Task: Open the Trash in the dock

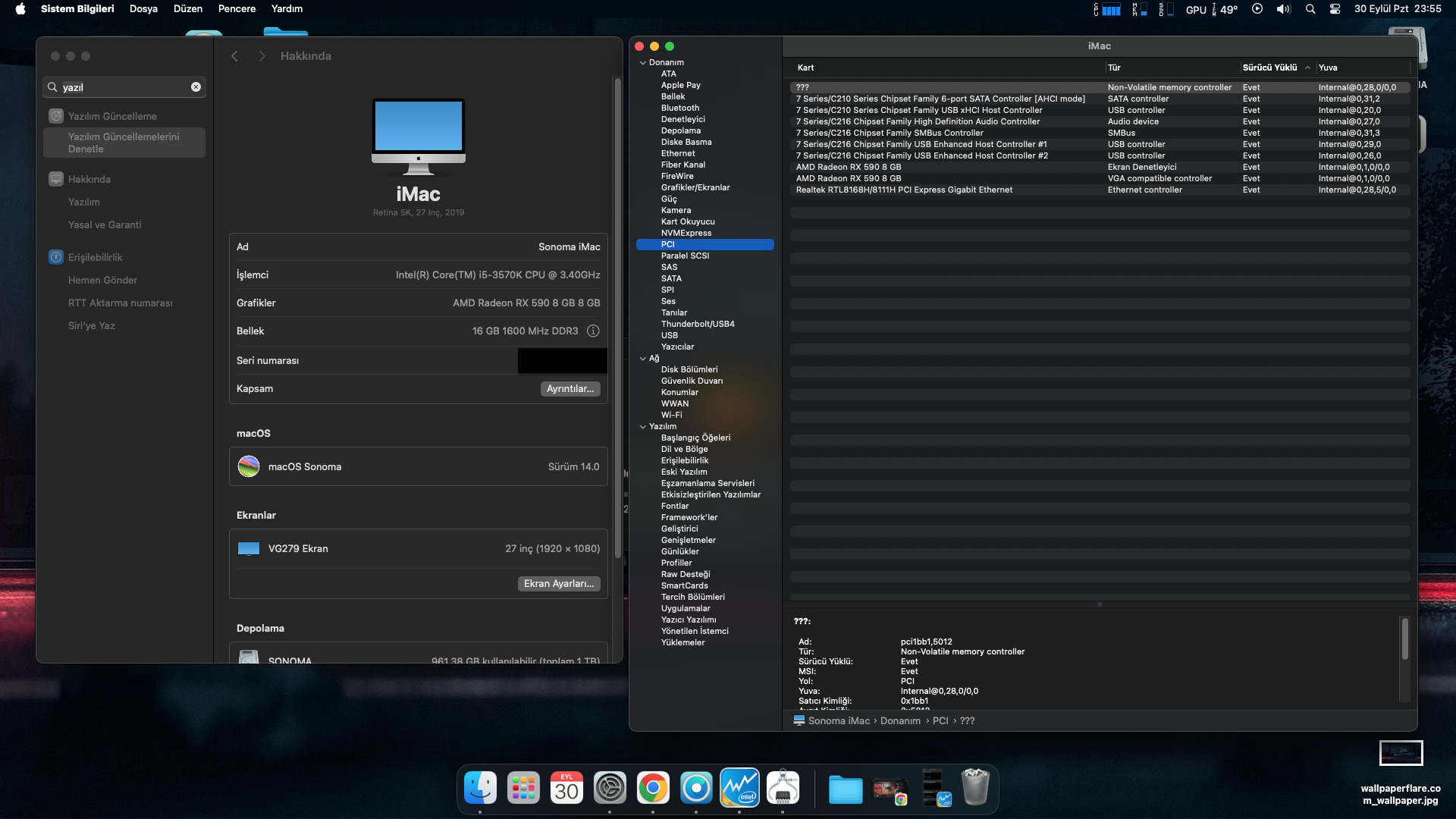Action: [975, 789]
